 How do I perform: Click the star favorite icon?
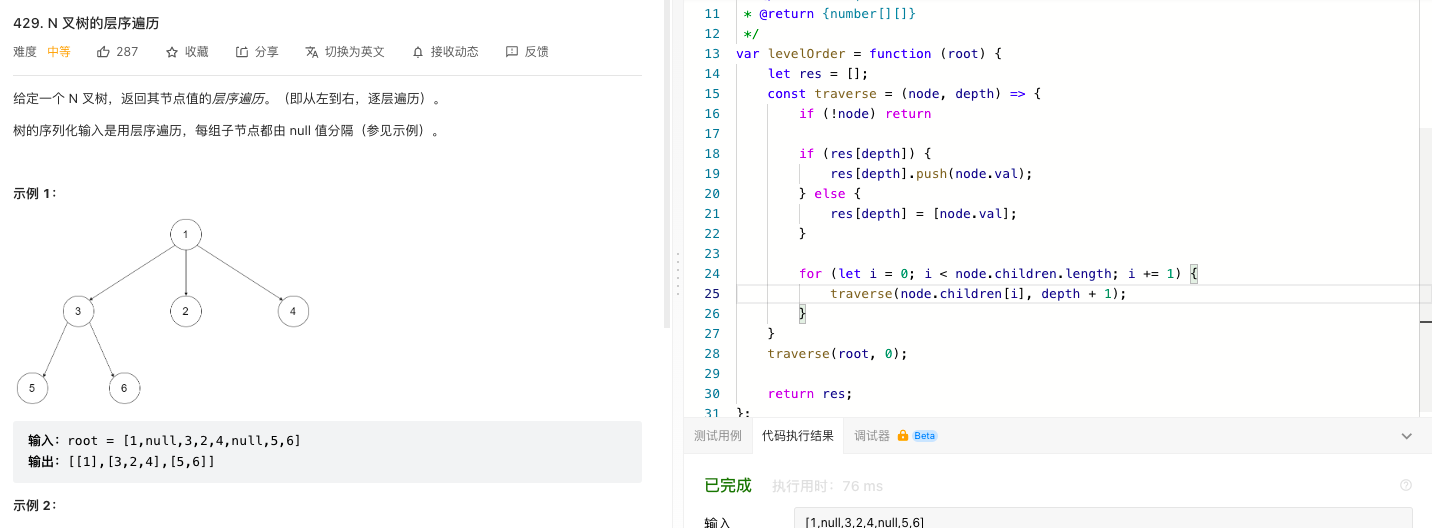pyautogui.click(x=172, y=52)
